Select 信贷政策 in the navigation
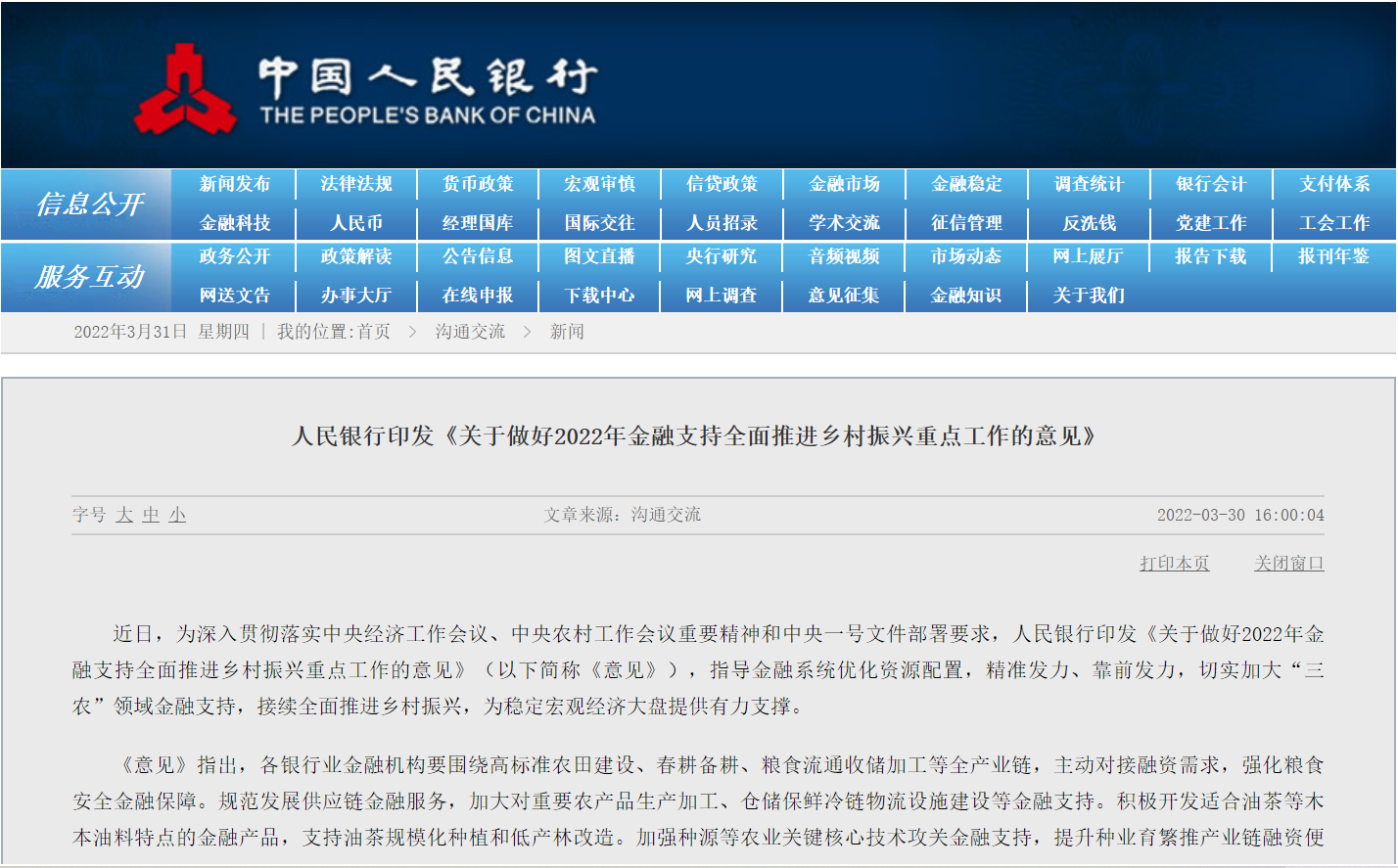 point(722,184)
